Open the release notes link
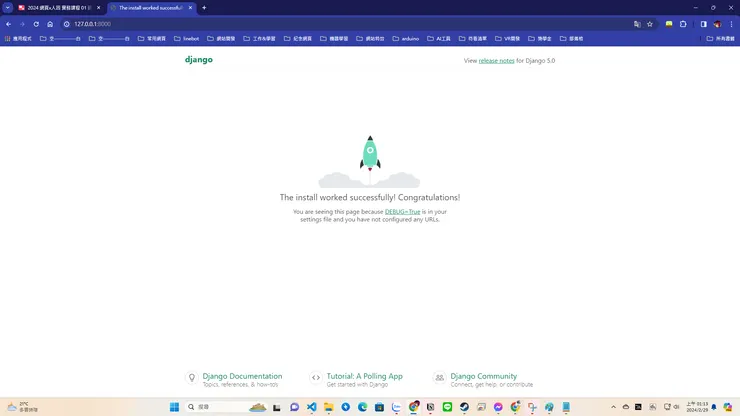 click(496, 60)
